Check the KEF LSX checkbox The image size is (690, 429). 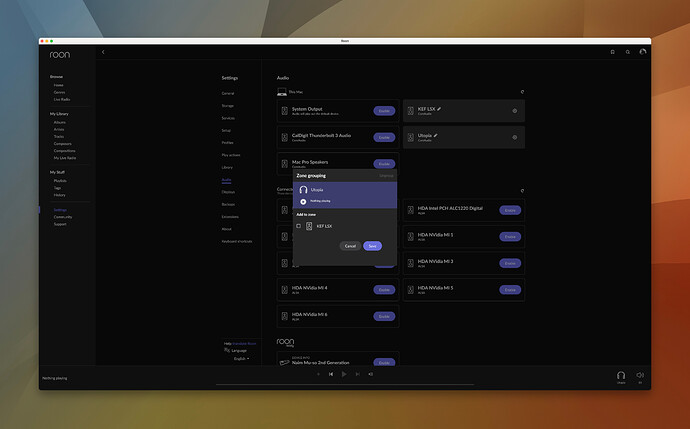[298, 226]
